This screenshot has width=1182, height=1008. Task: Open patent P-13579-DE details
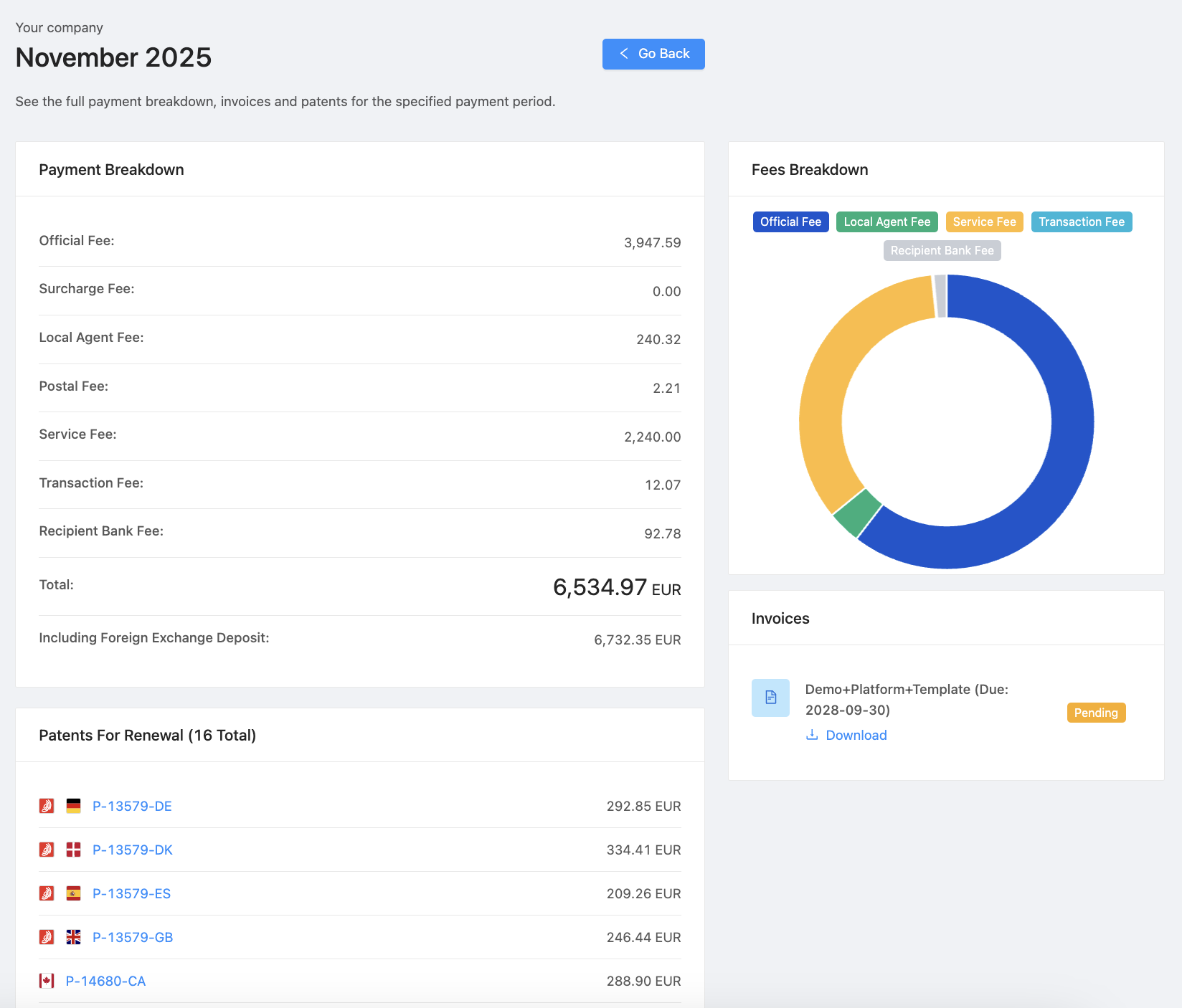coord(133,806)
